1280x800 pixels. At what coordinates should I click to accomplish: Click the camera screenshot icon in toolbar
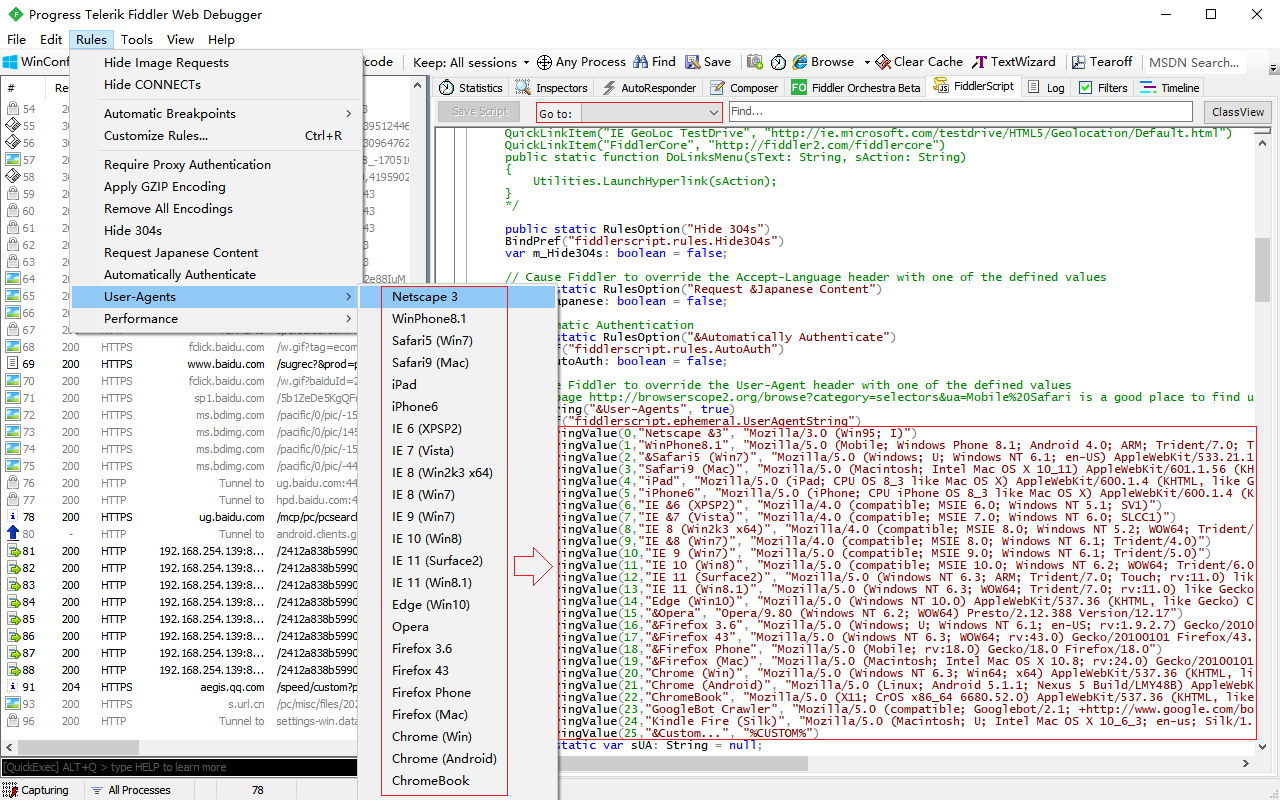pyautogui.click(x=755, y=62)
